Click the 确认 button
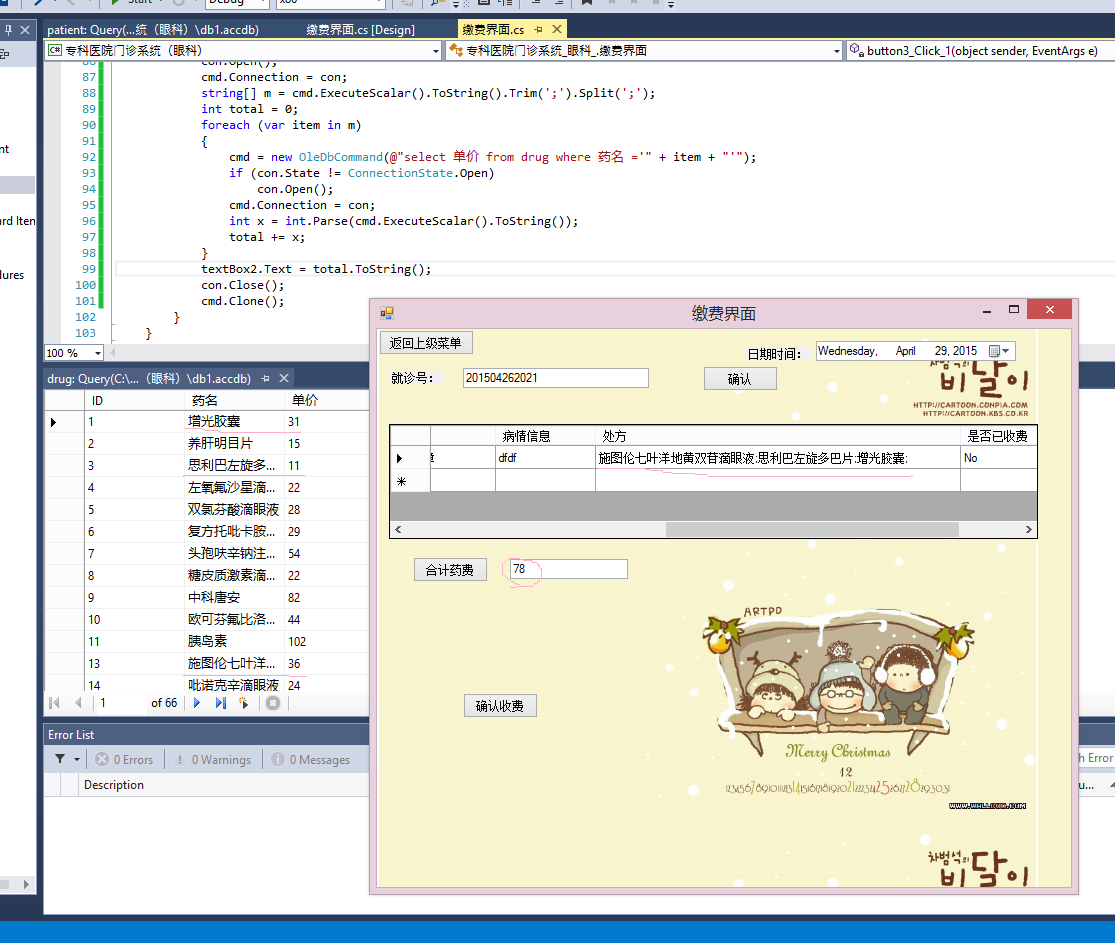 tap(740, 378)
